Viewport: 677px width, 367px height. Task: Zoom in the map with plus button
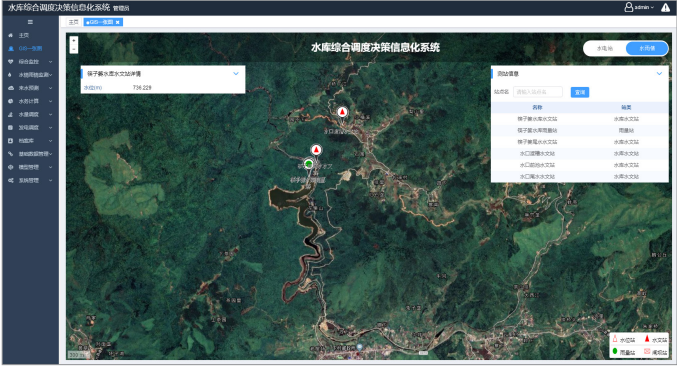pos(74,41)
